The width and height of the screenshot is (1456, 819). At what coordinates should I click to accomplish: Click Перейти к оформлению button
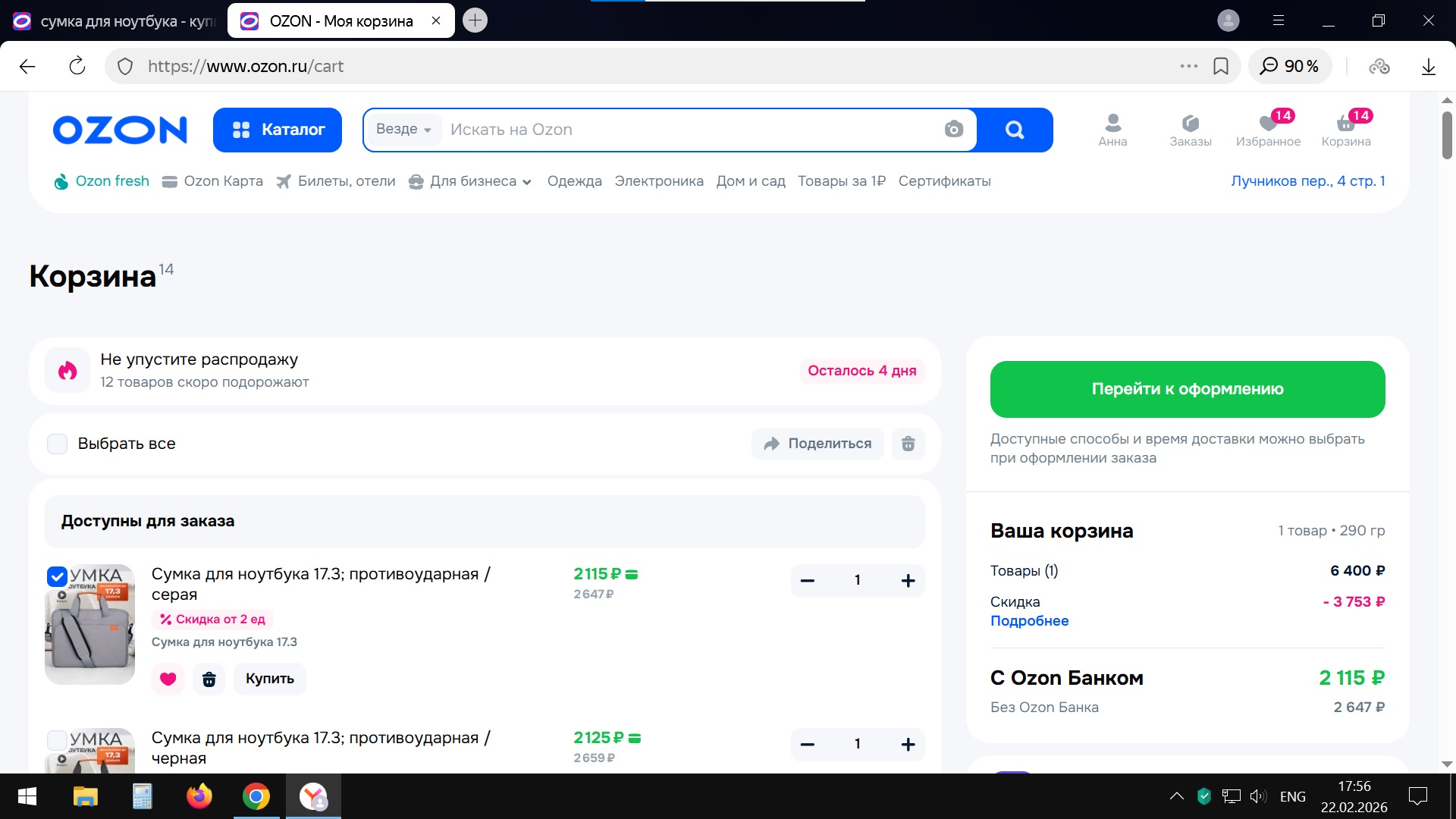1187,389
